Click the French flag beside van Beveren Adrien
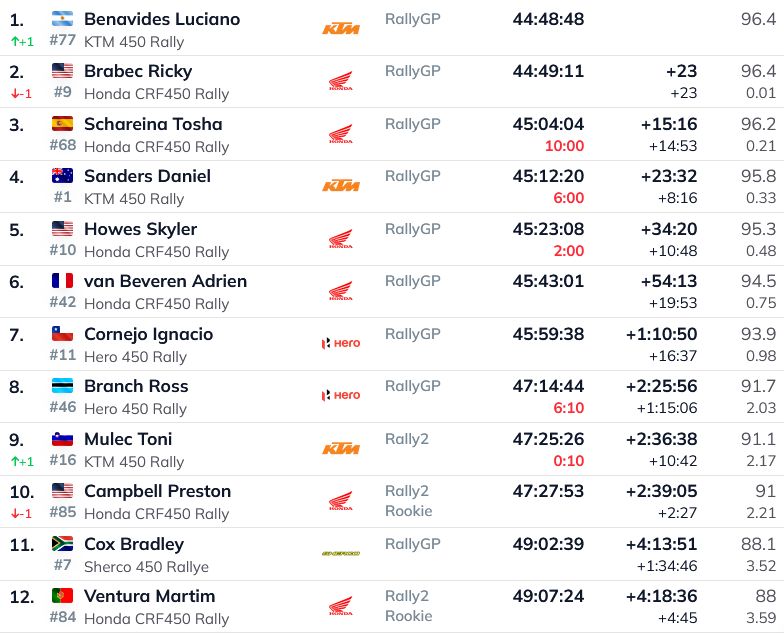784x634 pixels. click(63, 281)
